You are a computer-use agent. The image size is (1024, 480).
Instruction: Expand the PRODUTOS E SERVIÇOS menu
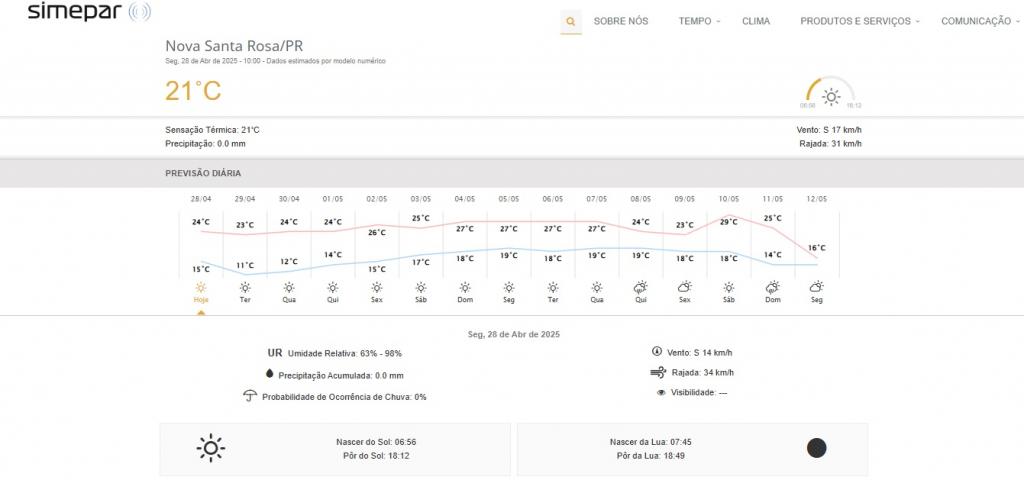[859, 21]
